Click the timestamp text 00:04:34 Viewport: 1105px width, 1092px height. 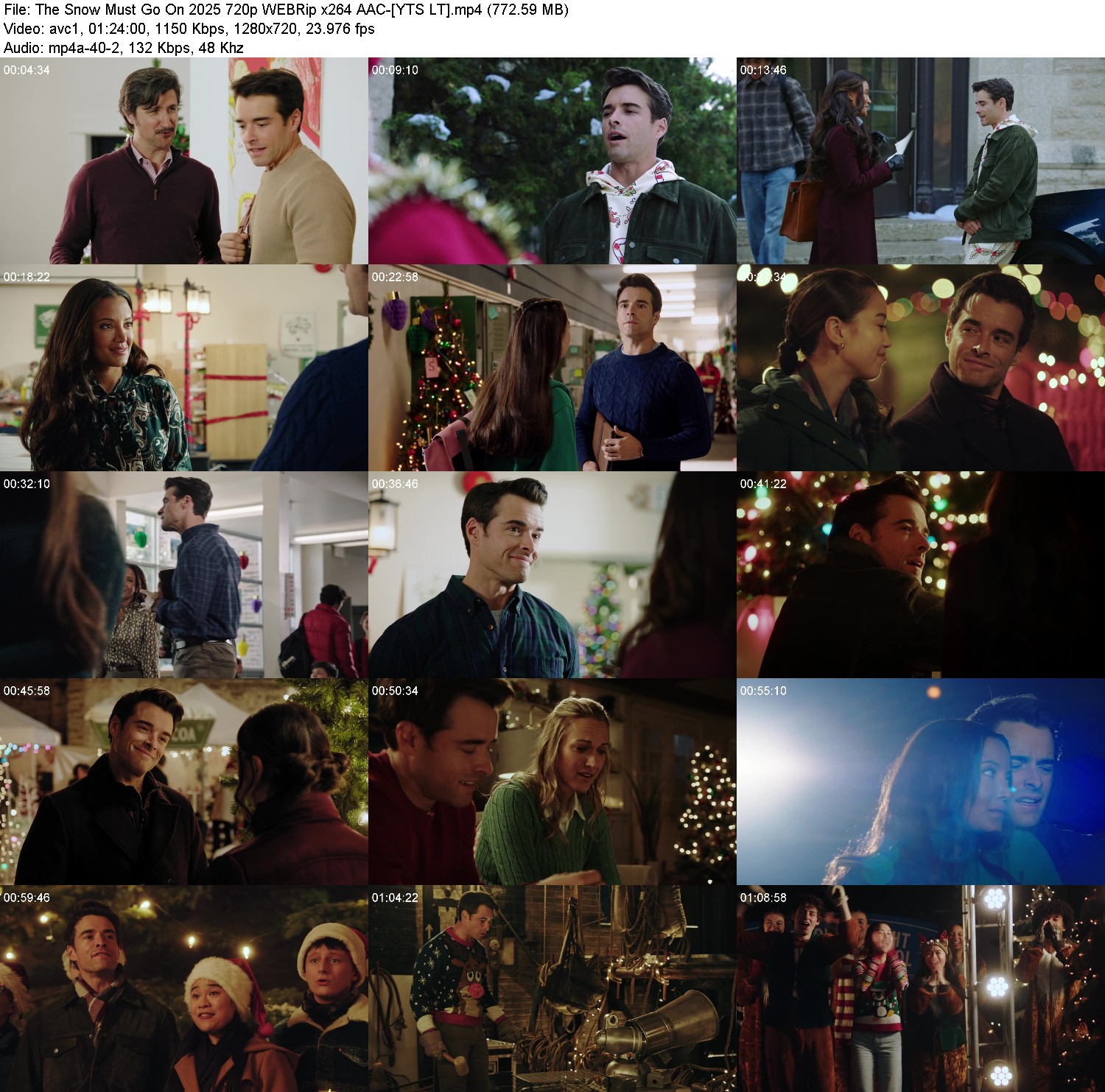27,70
